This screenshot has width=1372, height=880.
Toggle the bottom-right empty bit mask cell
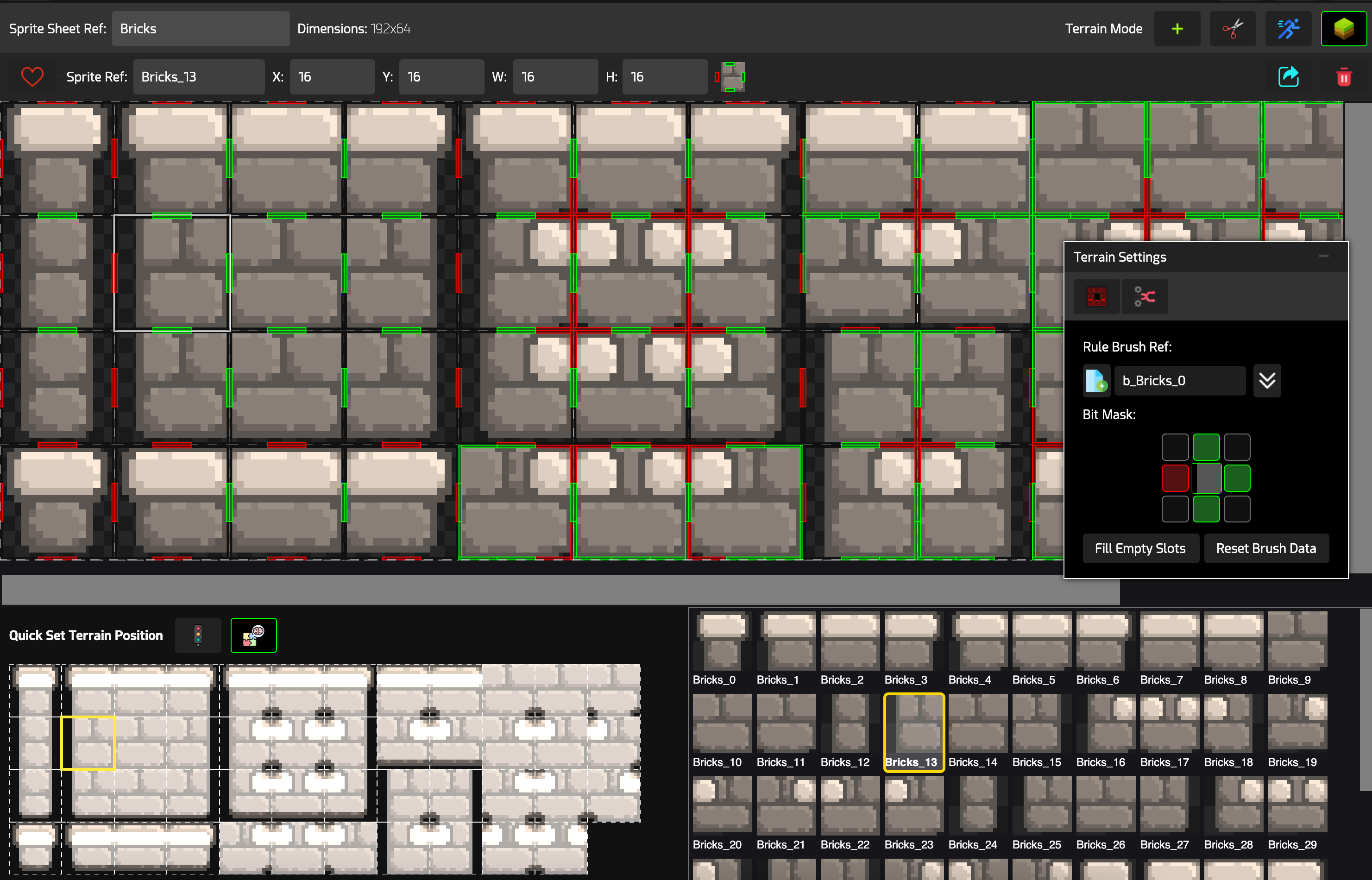click(x=1237, y=509)
